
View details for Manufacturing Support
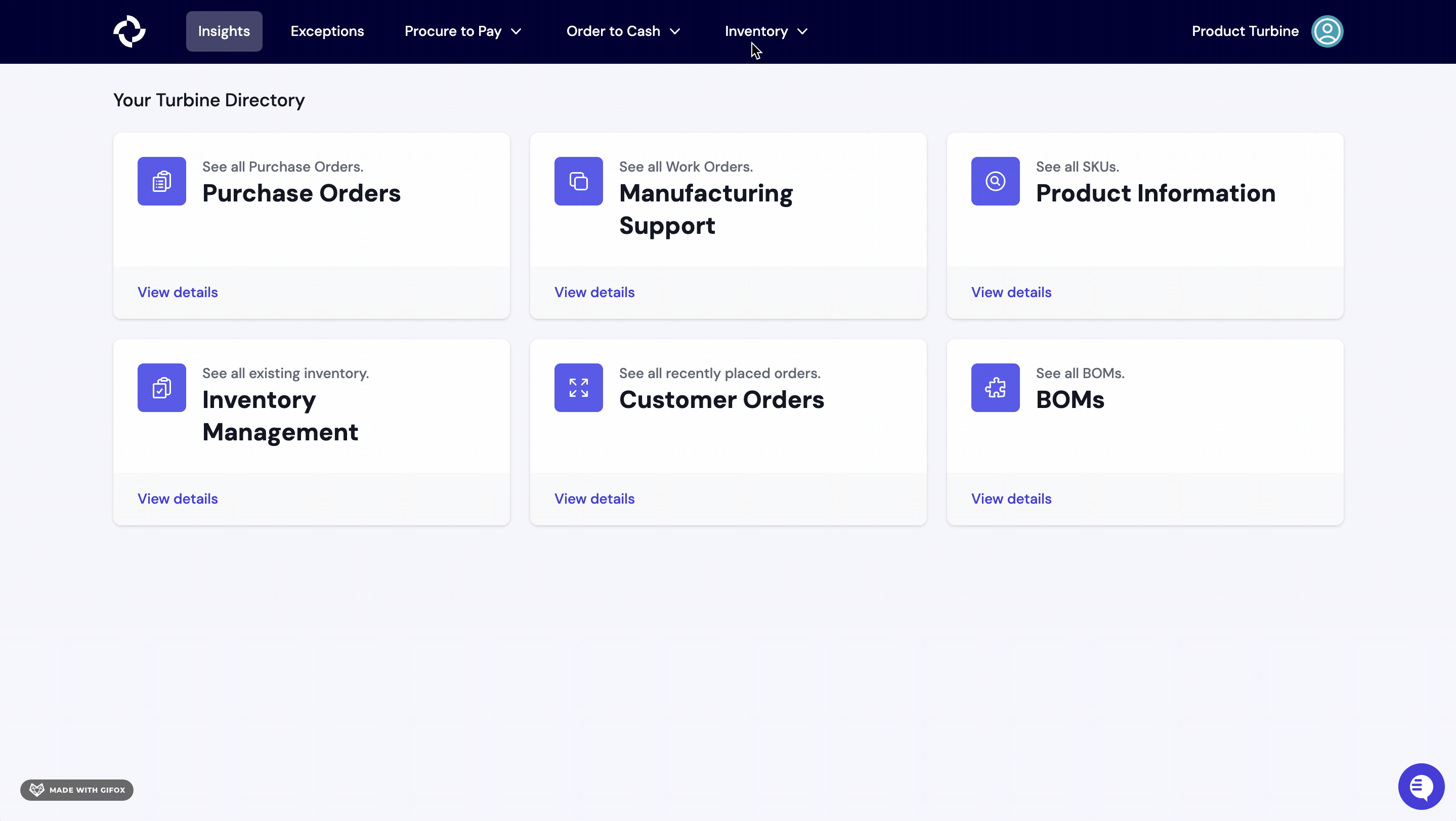(594, 293)
